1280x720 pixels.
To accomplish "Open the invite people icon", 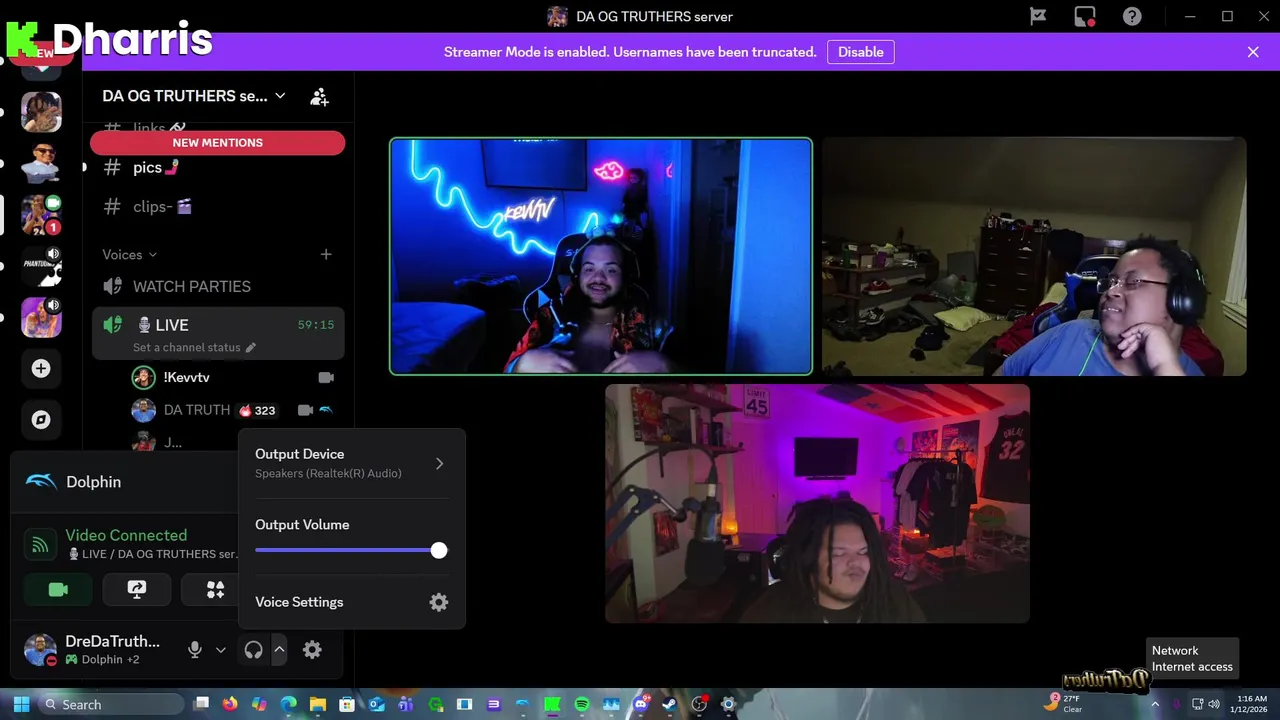I will click(319, 96).
